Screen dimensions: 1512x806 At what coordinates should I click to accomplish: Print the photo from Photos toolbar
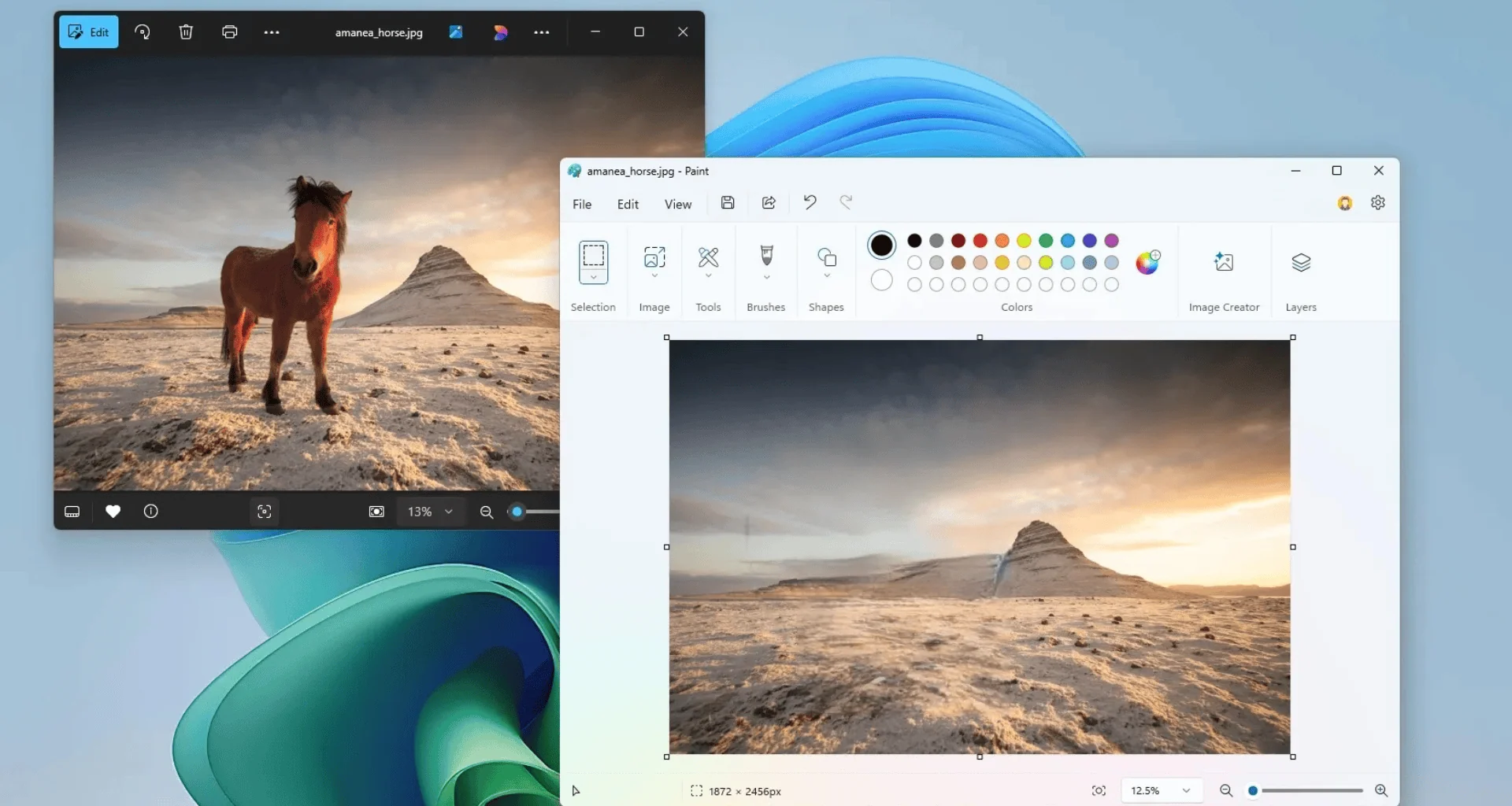point(229,32)
